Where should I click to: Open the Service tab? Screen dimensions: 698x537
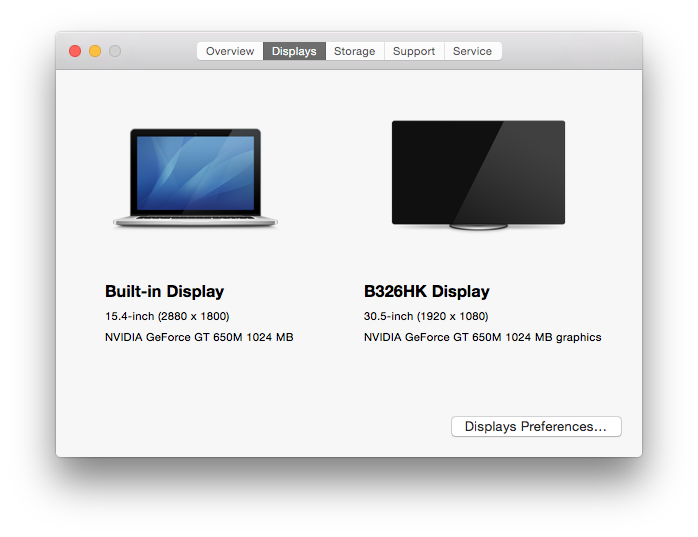(473, 51)
